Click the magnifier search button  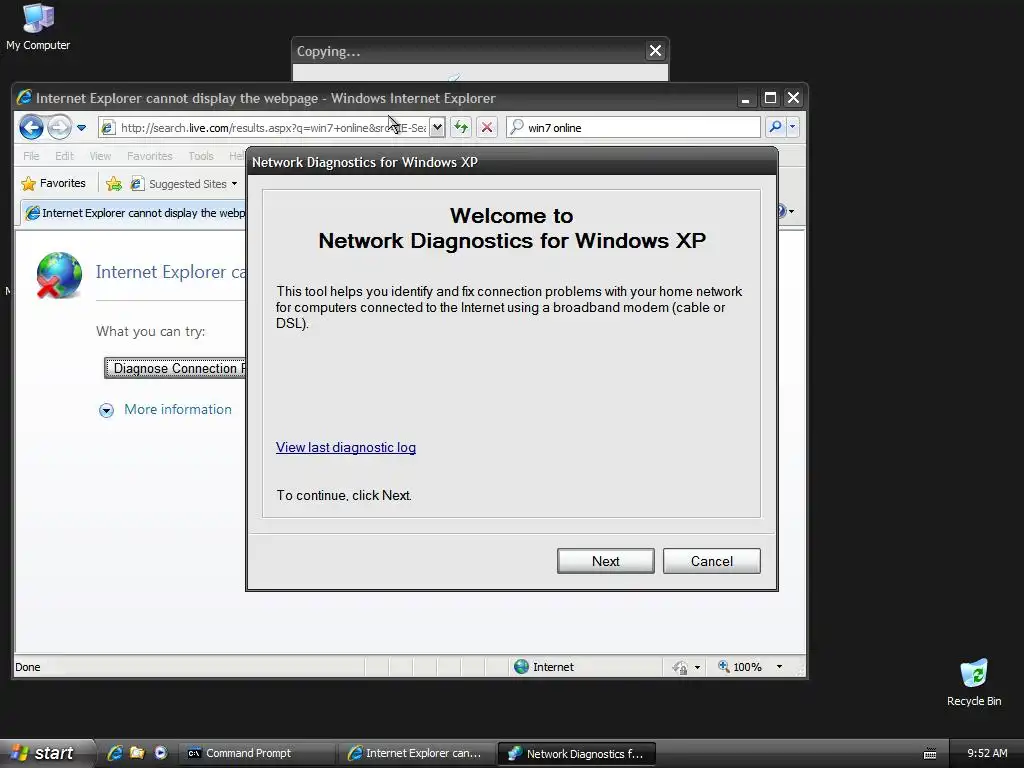click(x=775, y=127)
